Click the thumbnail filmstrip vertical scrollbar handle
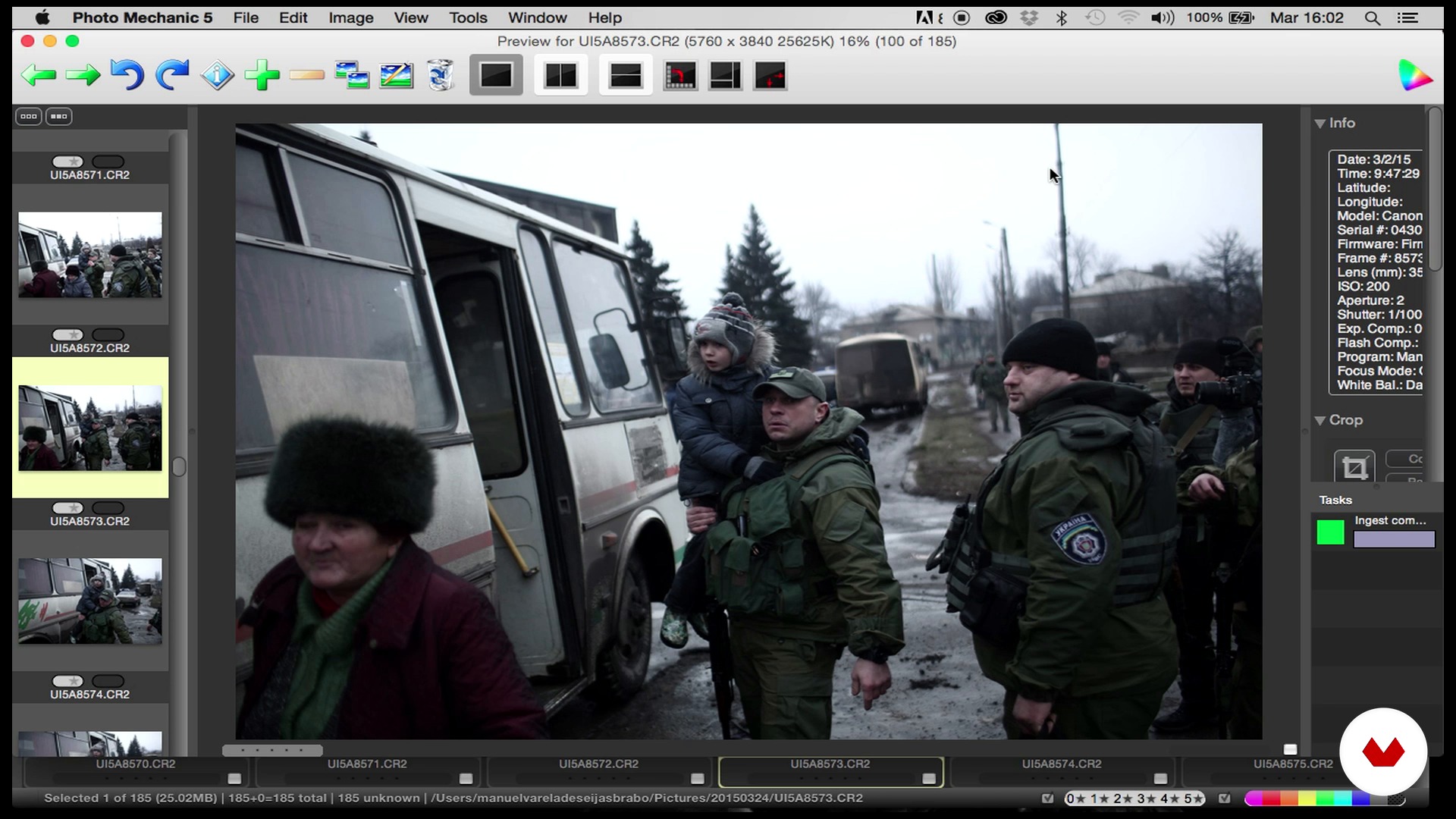The image size is (1456, 819). click(x=179, y=466)
